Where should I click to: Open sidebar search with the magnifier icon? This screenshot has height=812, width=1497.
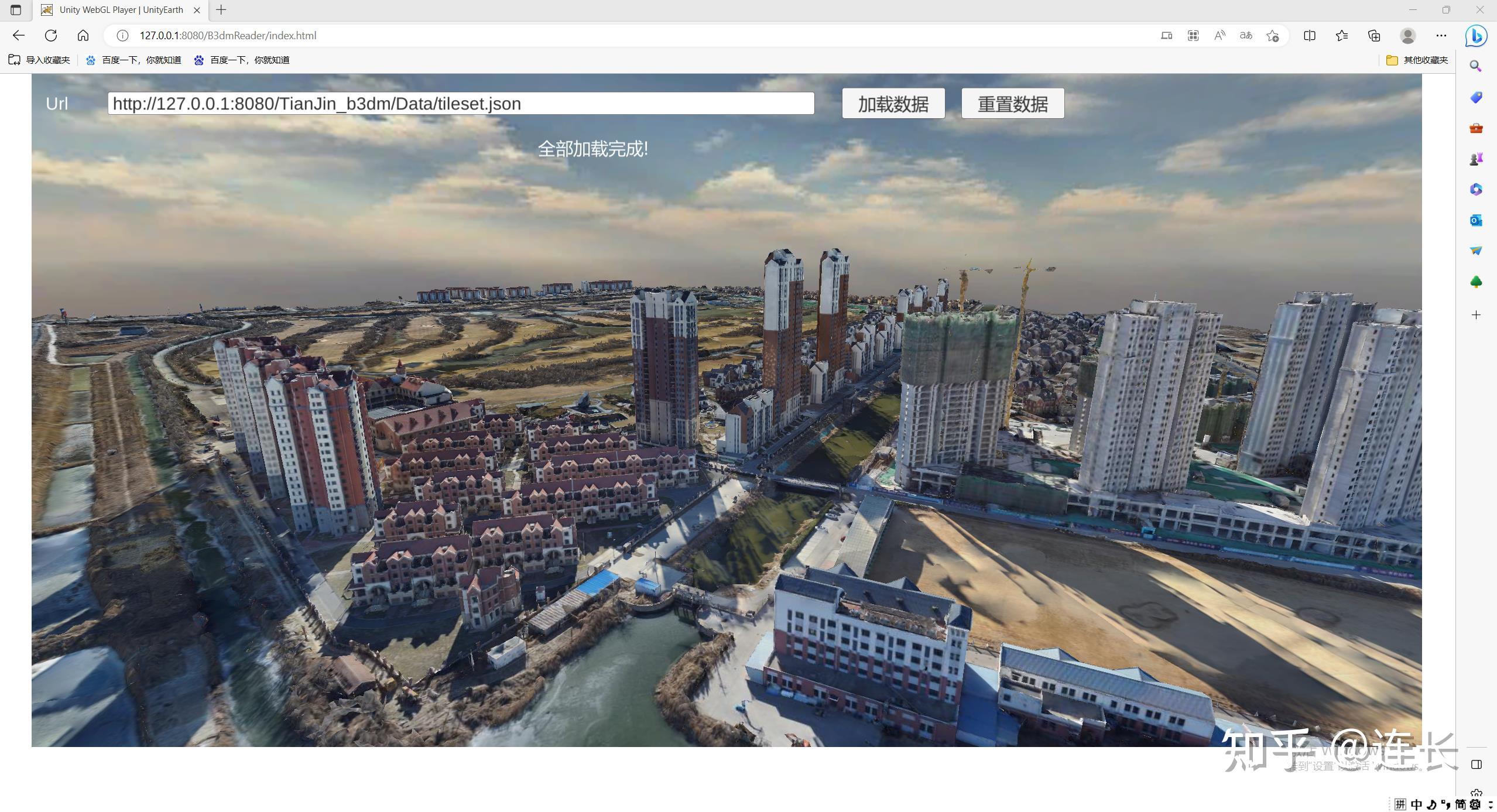(1476, 66)
